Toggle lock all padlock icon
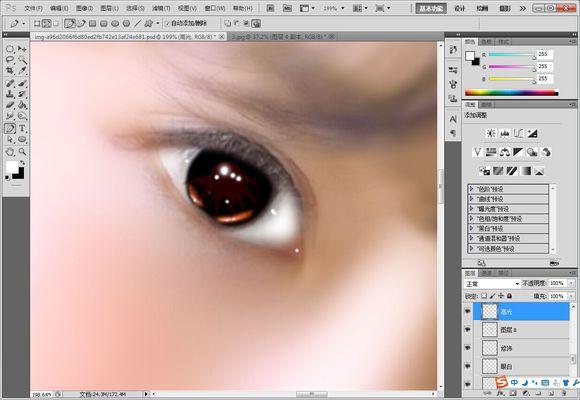580x400 pixels. pyautogui.click(x=509, y=296)
